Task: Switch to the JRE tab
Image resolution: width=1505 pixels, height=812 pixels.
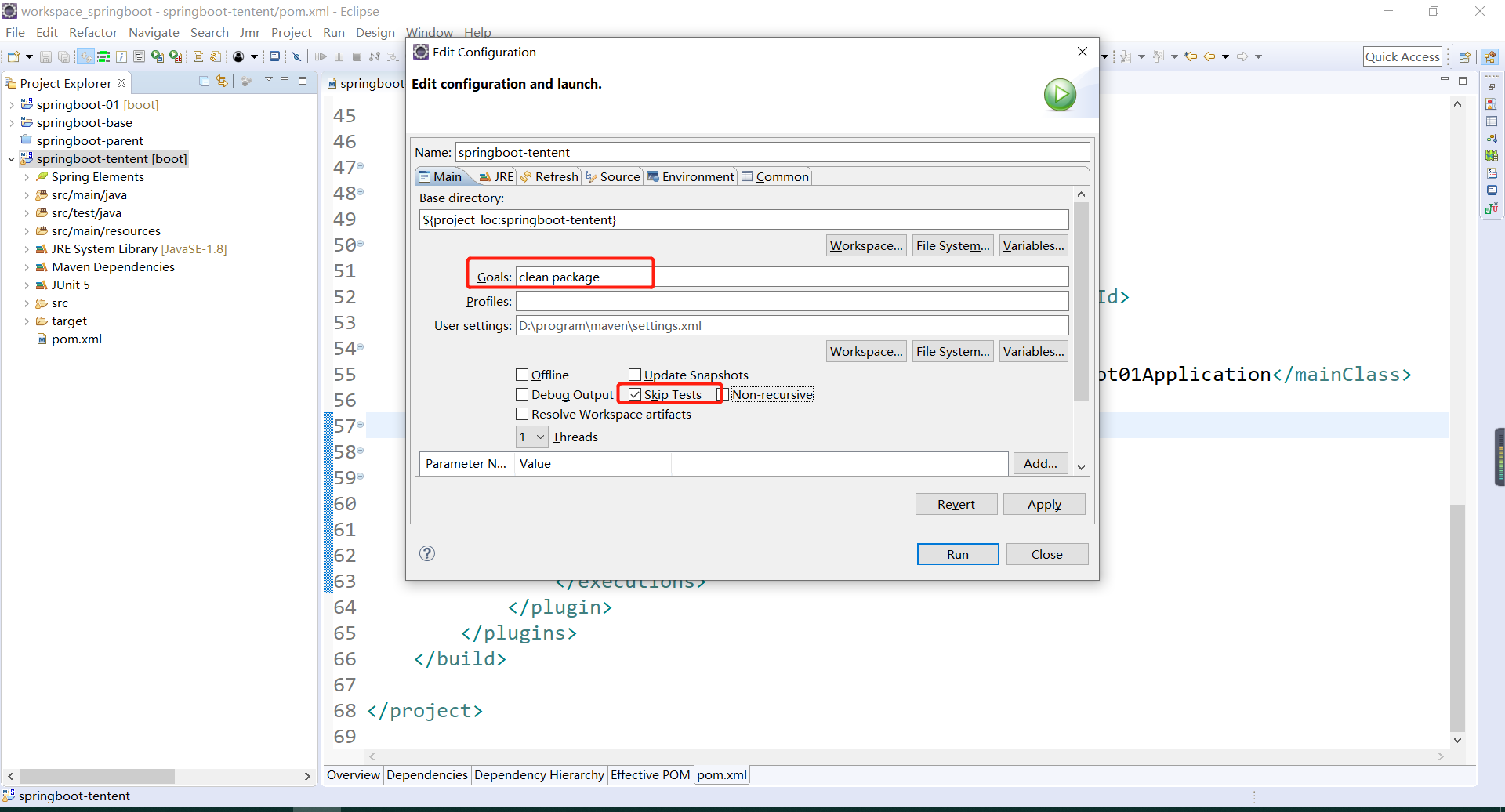Action: pos(496,176)
